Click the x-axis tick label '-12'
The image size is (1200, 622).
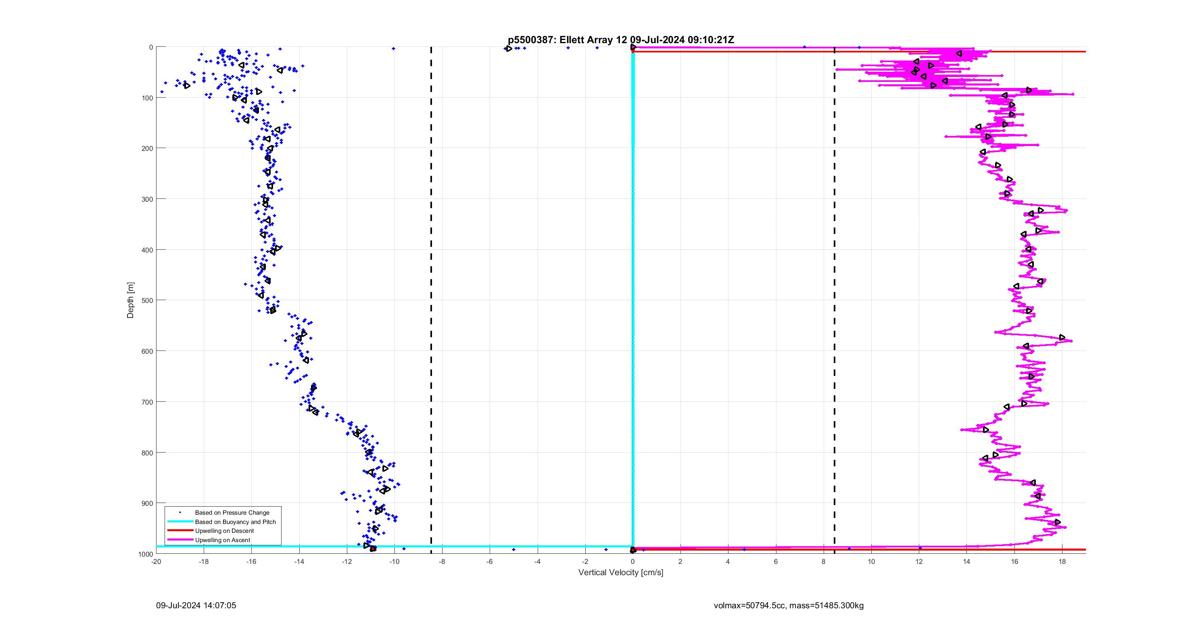[x=347, y=561]
